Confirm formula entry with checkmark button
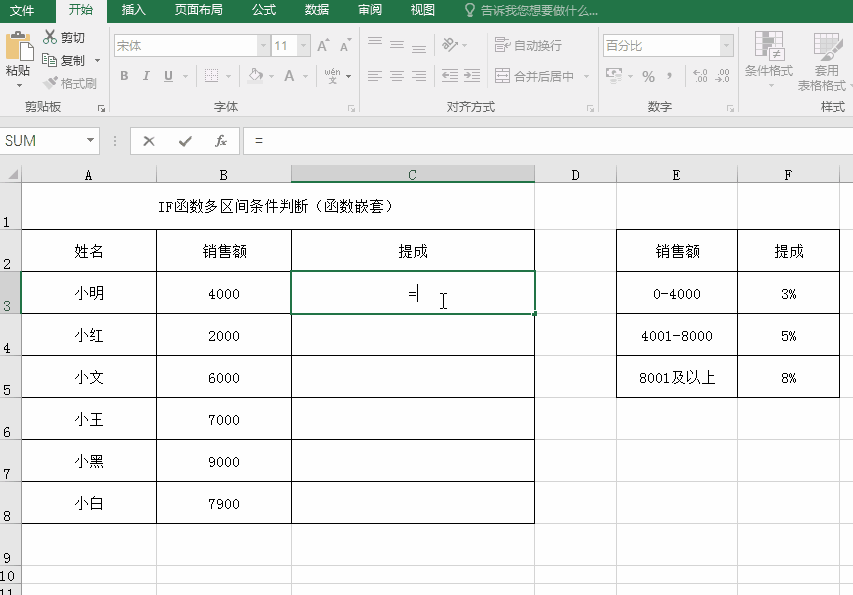The width and height of the screenshot is (853, 595). tap(185, 141)
